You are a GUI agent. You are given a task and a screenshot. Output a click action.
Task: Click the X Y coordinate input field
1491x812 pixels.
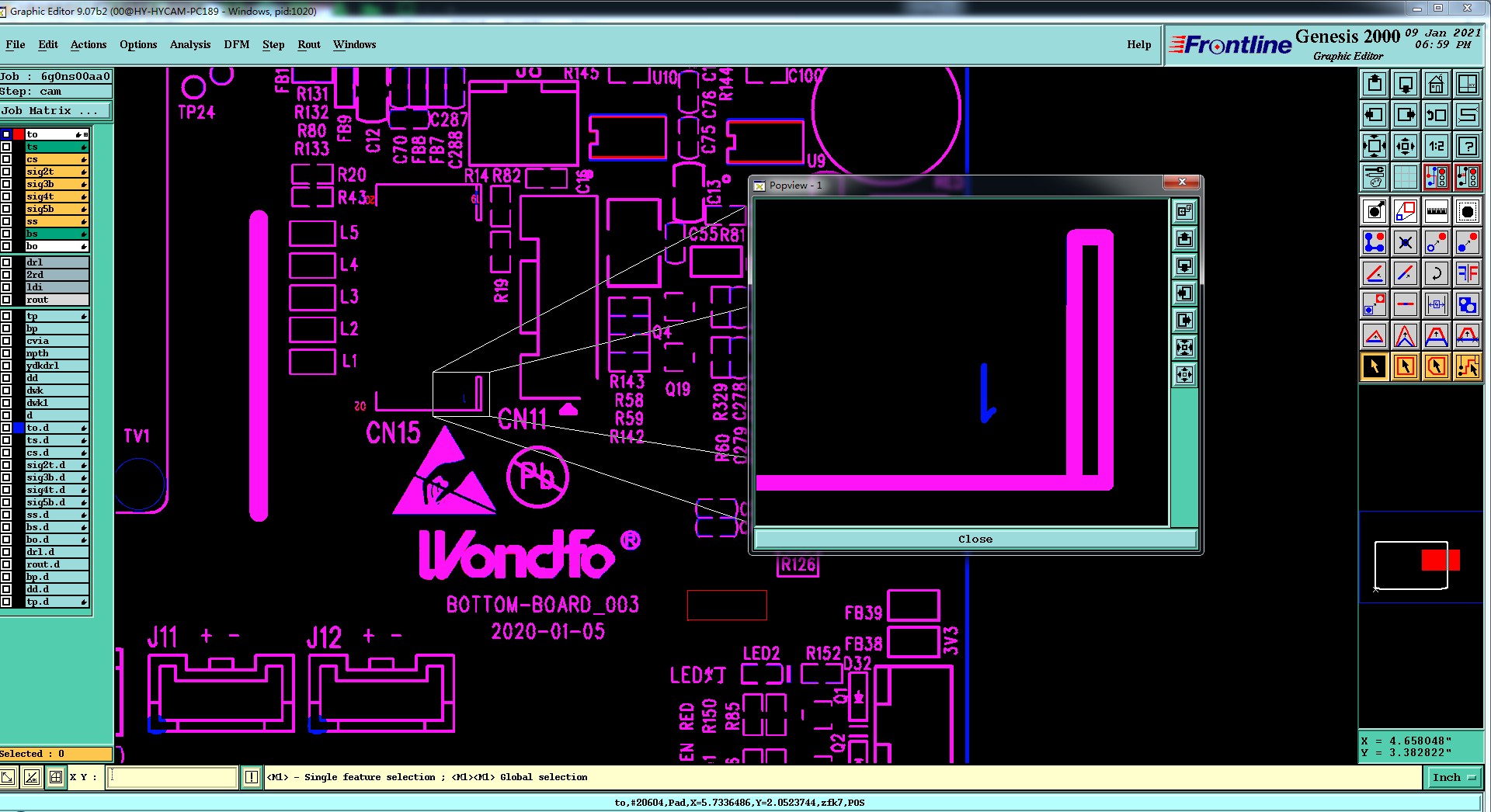coord(172,777)
